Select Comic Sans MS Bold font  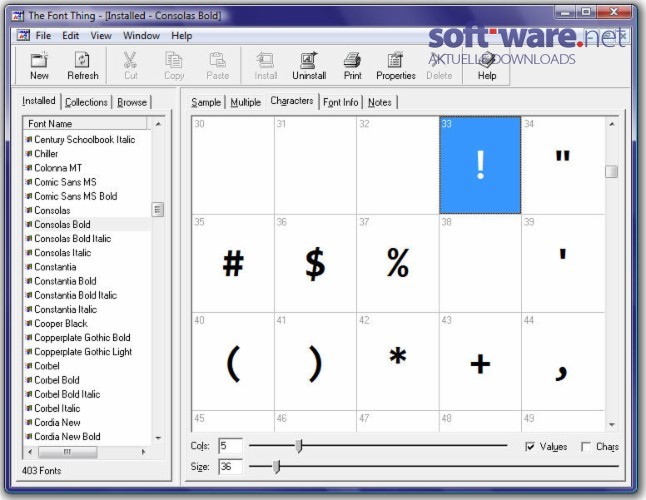(76, 196)
